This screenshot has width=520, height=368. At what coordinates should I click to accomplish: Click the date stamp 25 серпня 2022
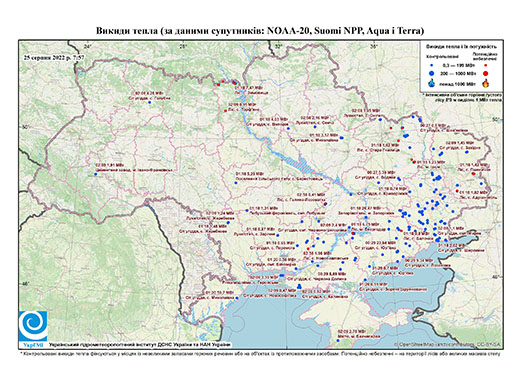[54, 57]
